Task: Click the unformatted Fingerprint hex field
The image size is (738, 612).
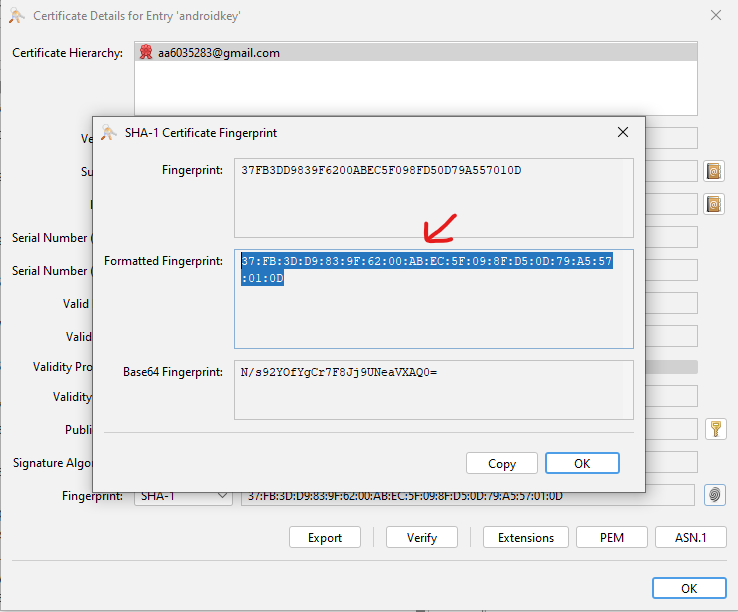Action: tap(433, 197)
